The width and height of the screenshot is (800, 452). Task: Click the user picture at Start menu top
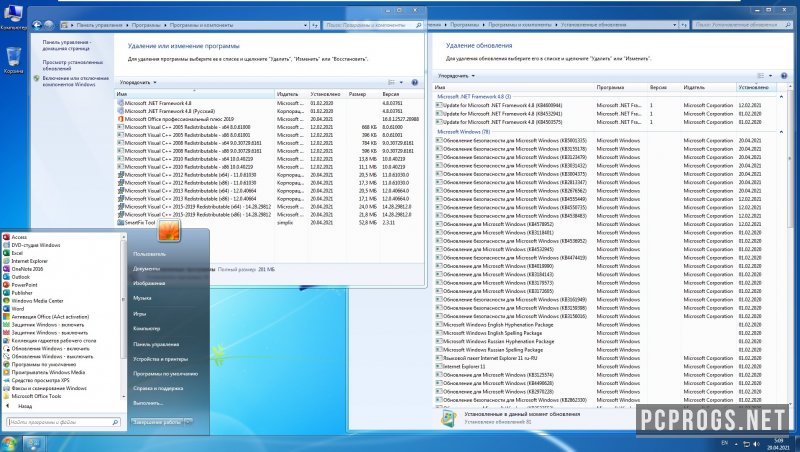pos(169,231)
